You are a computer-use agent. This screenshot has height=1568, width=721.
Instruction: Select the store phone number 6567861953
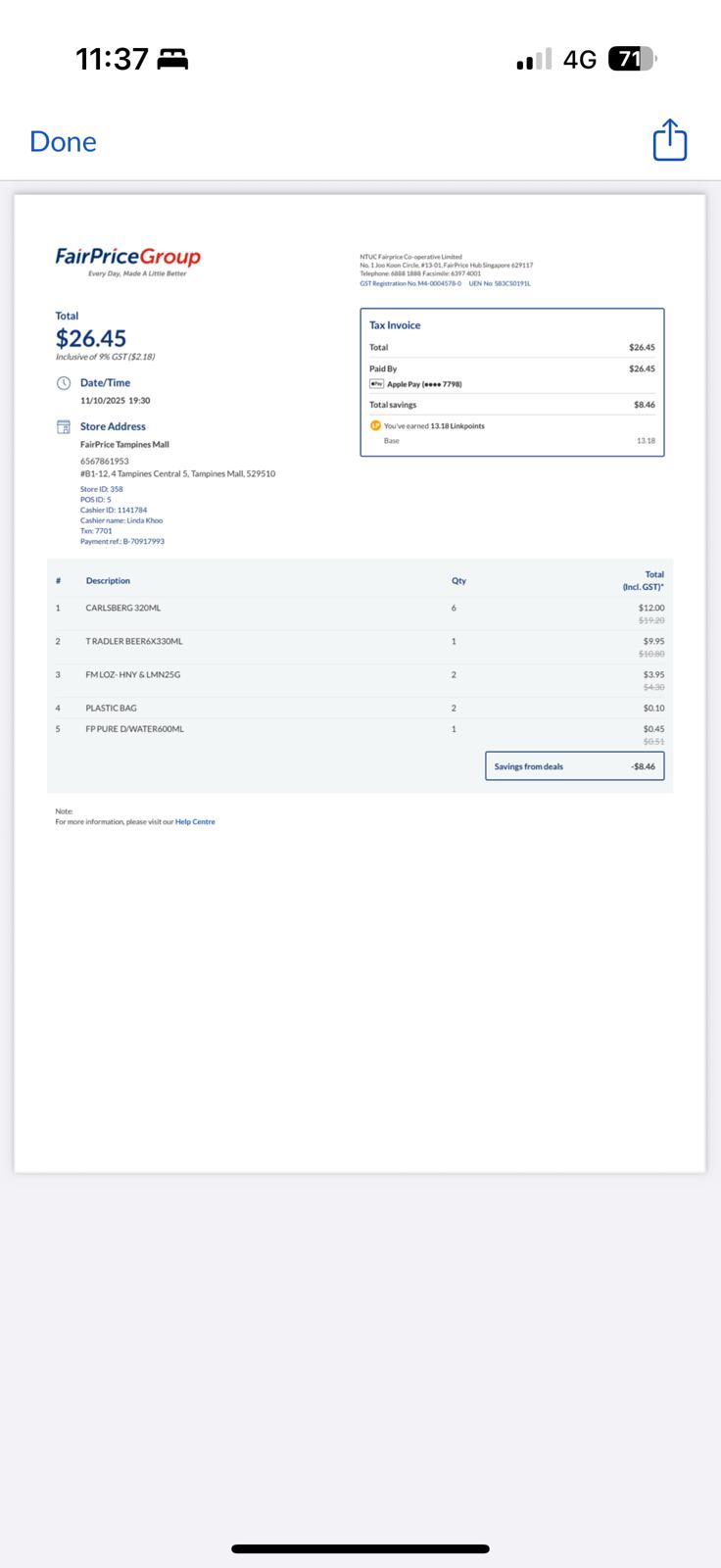pyautogui.click(x=105, y=461)
